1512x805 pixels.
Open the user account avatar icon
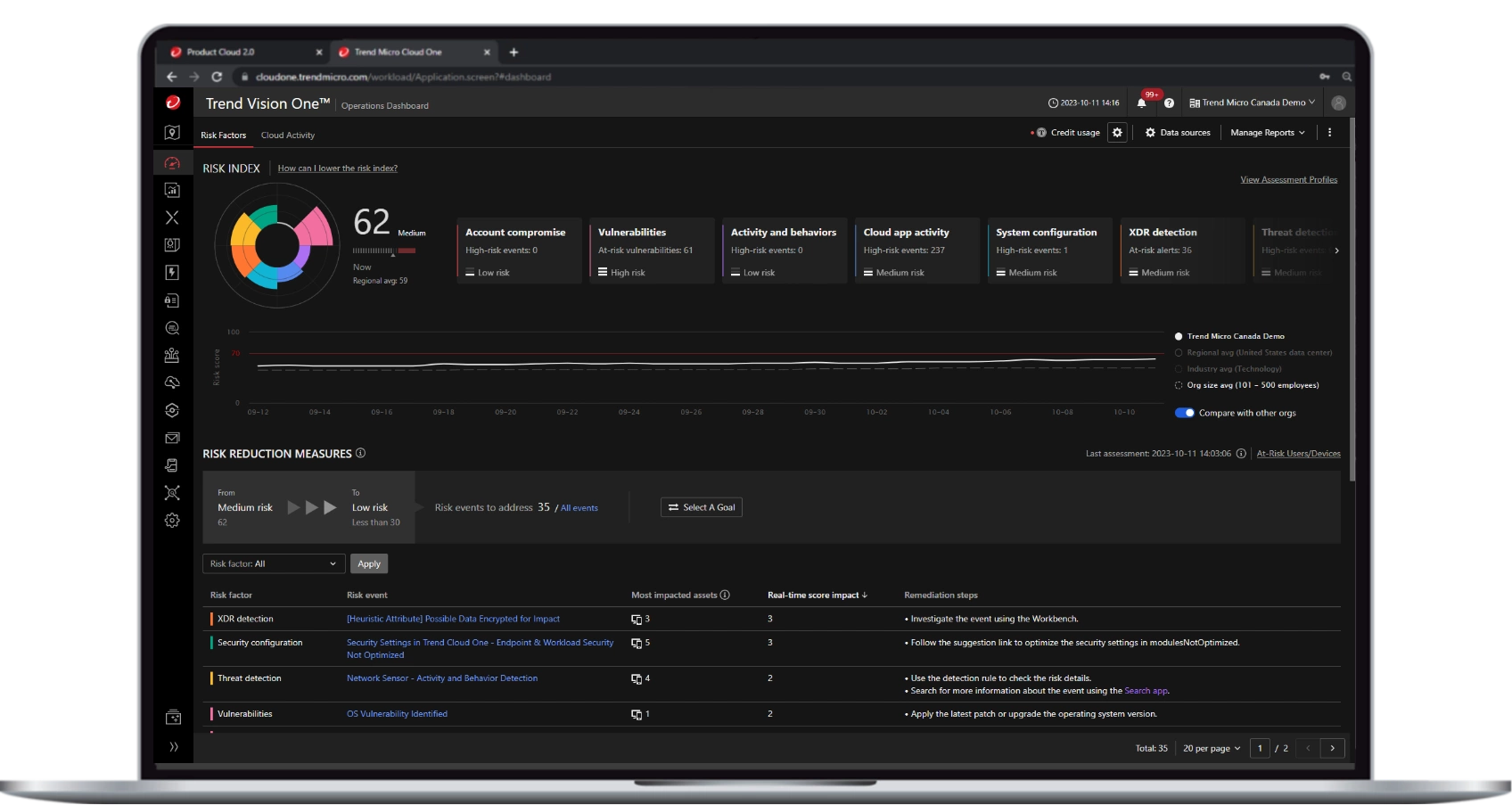click(1338, 103)
